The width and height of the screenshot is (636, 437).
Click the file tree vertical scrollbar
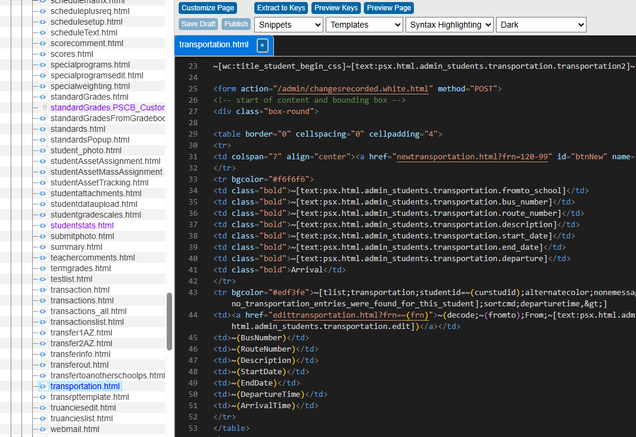169,320
